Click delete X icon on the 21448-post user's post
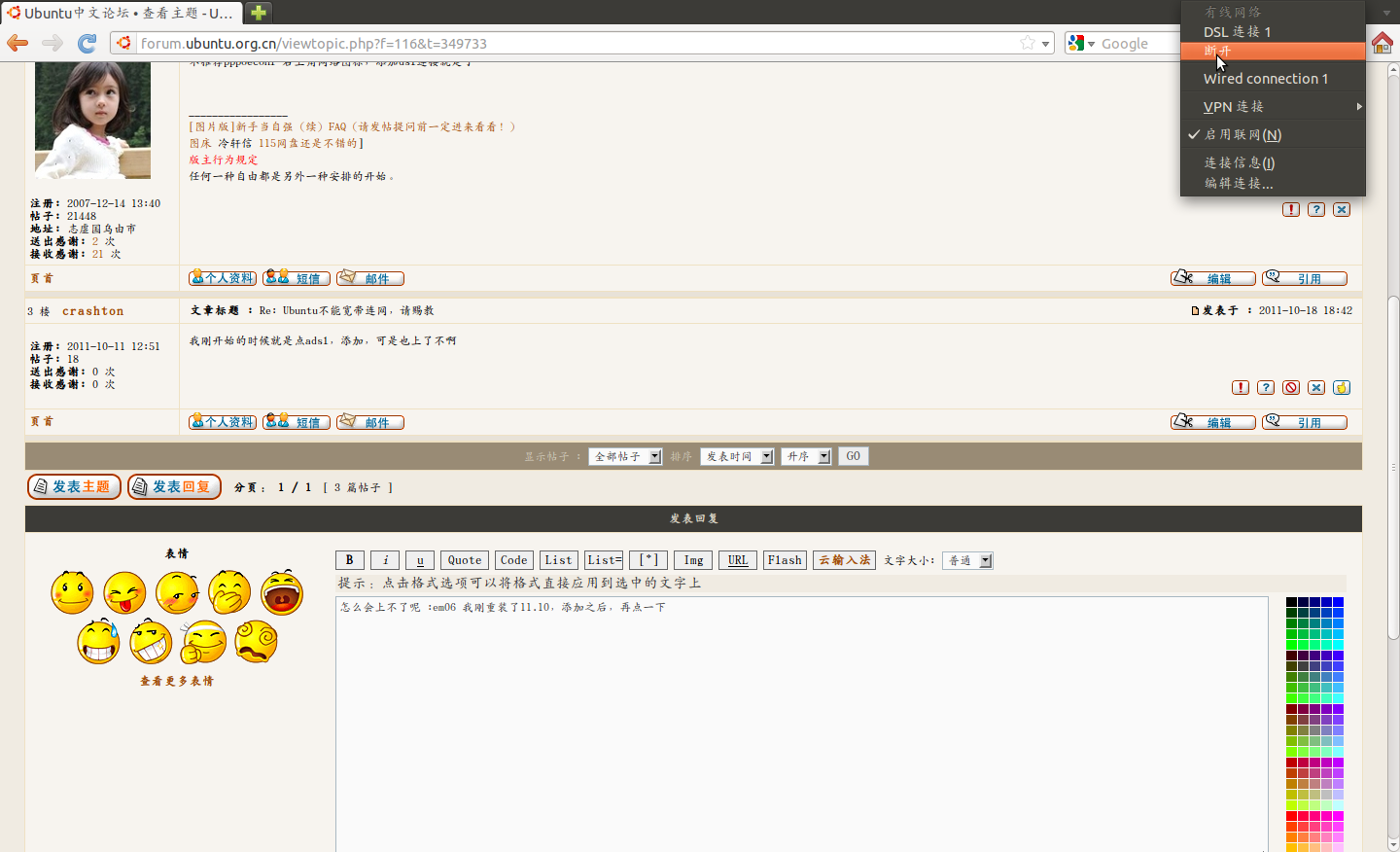Image resolution: width=1400 pixels, height=852 pixels. tap(1342, 210)
